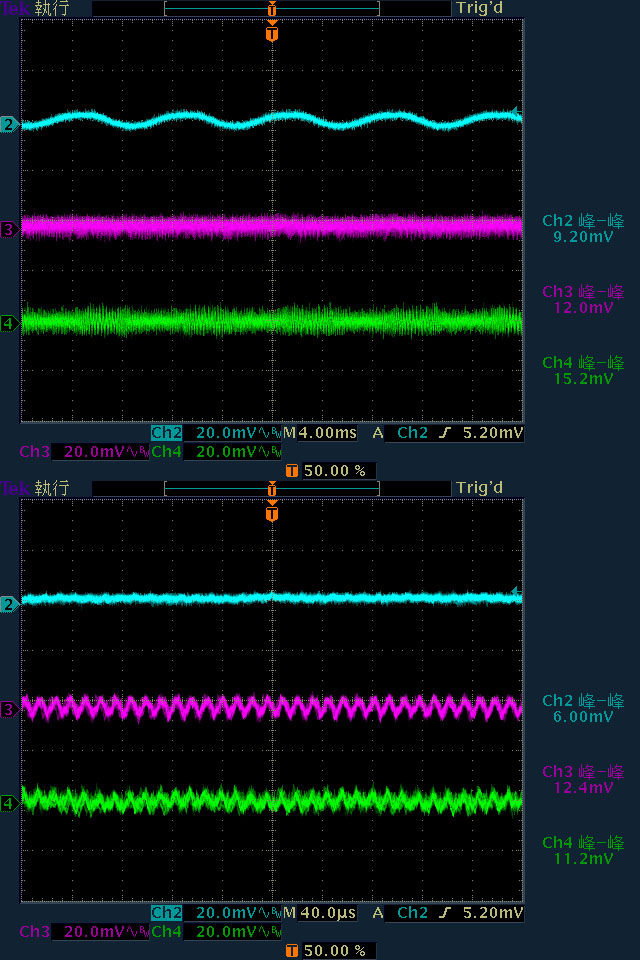Click the trigger position icon beside bottom 50.00 %
Image resolution: width=640 pixels, height=960 pixels.
(x=292, y=951)
